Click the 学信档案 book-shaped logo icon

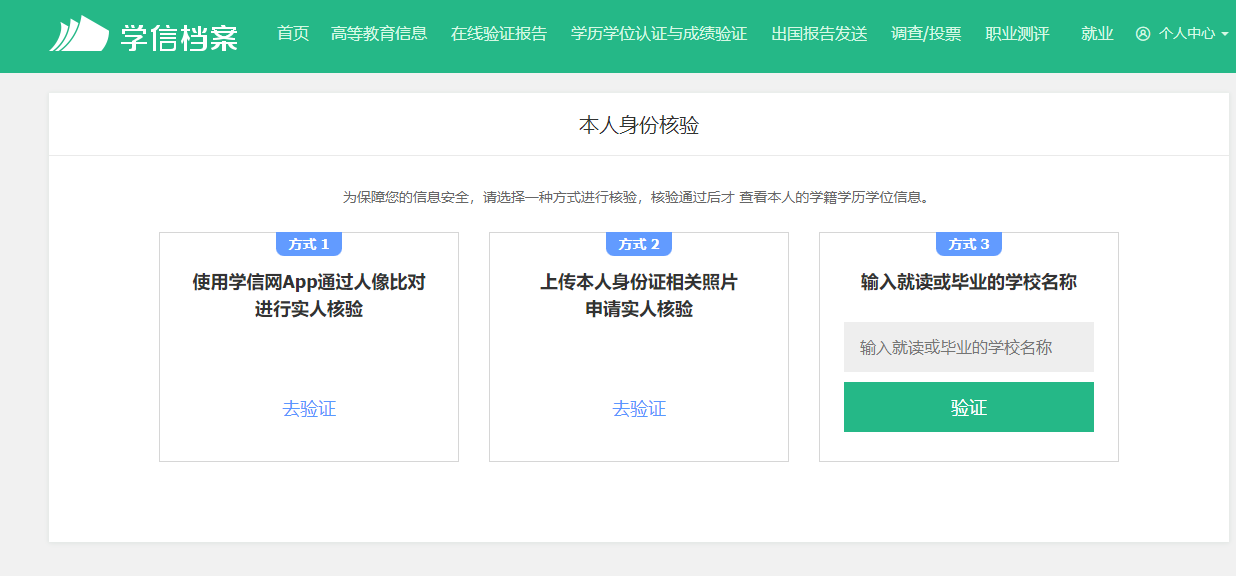pyautogui.click(x=79, y=34)
